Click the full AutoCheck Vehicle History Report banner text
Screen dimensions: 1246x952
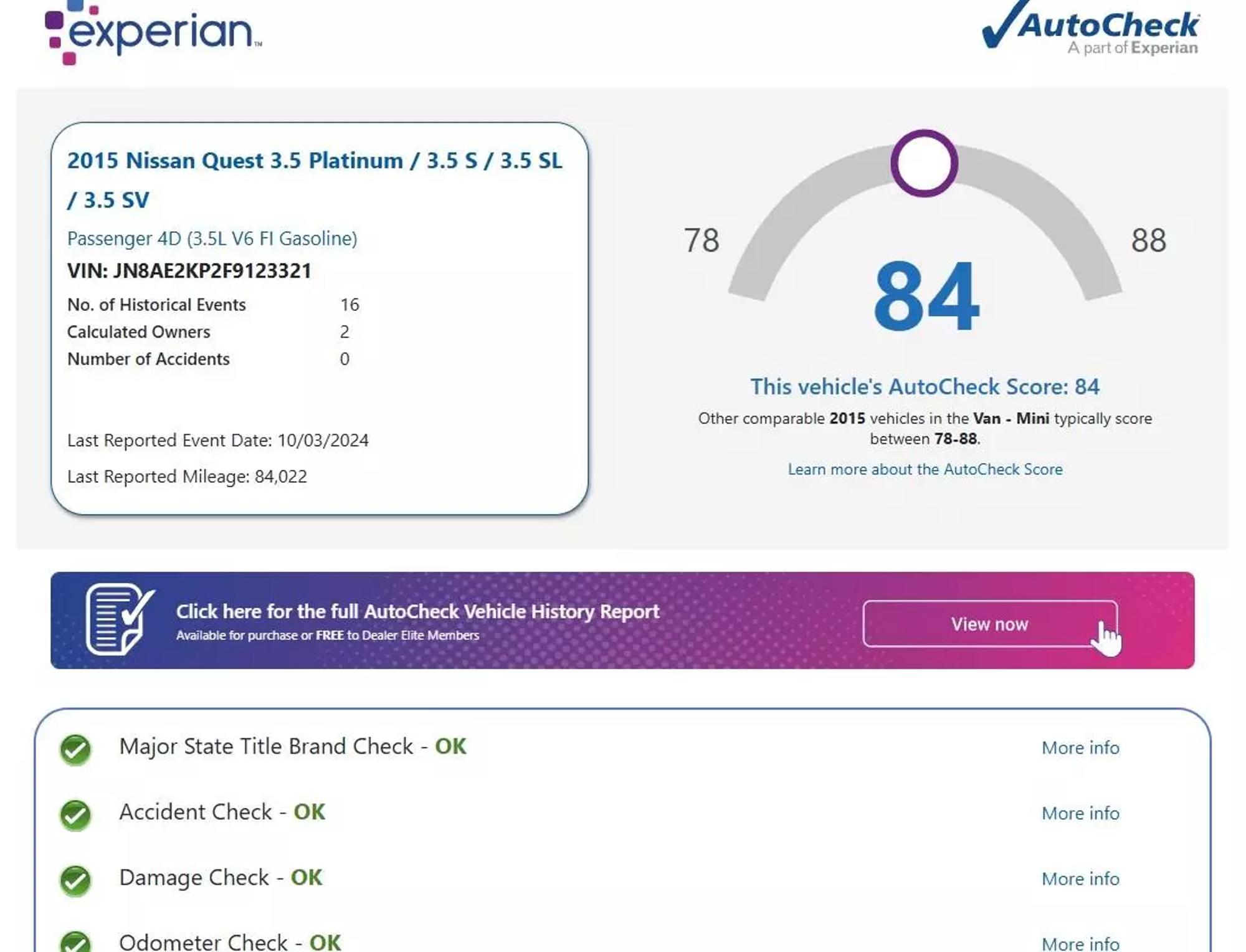[417, 611]
